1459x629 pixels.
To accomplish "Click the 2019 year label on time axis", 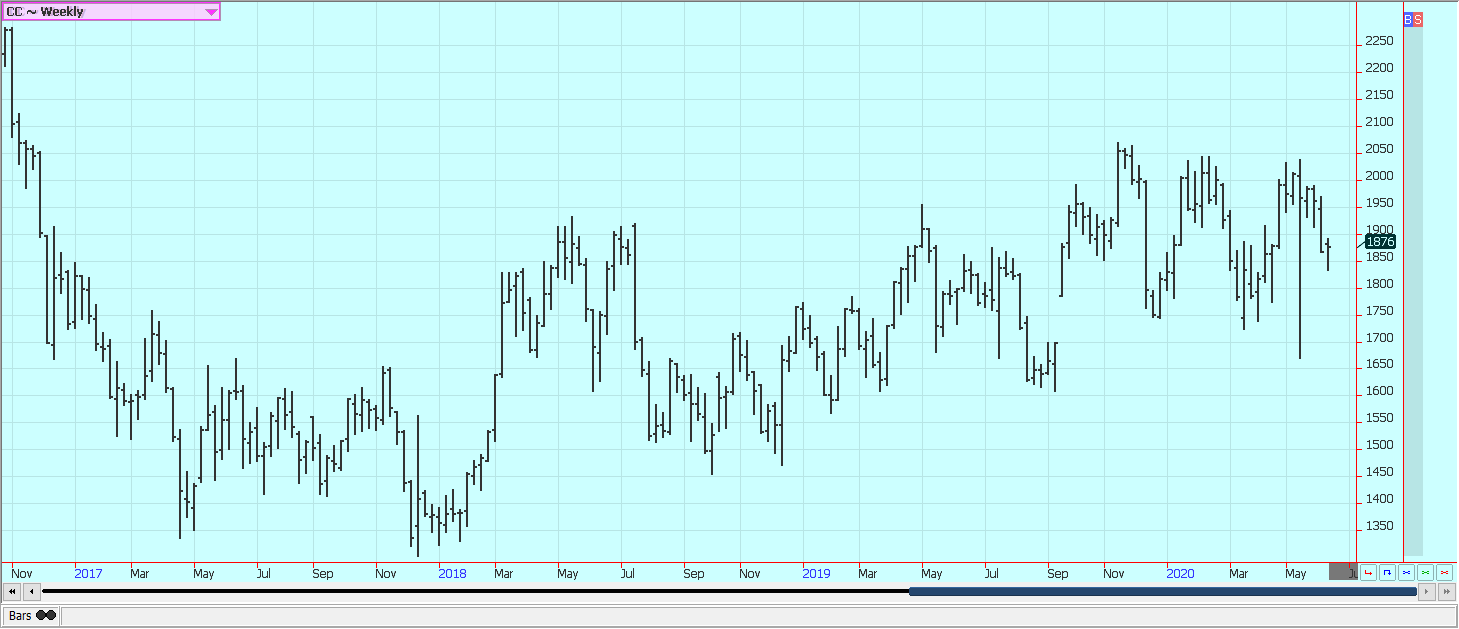I will coord(816,574).
